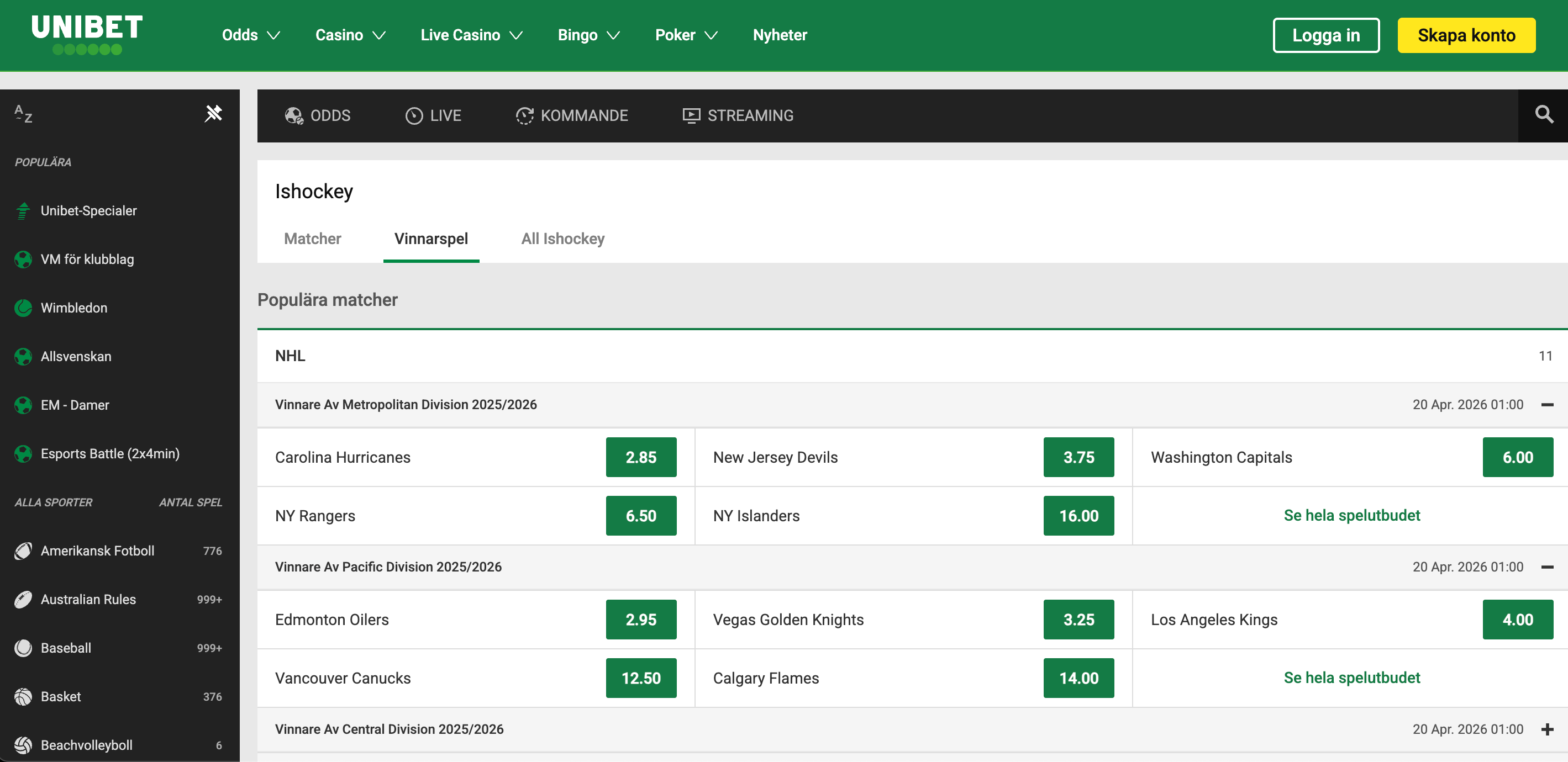Image resolution: width=1568 pixels, height=762 pixels.
Task: Click the Esports Battle icon
Action: (x=23, y=454)
